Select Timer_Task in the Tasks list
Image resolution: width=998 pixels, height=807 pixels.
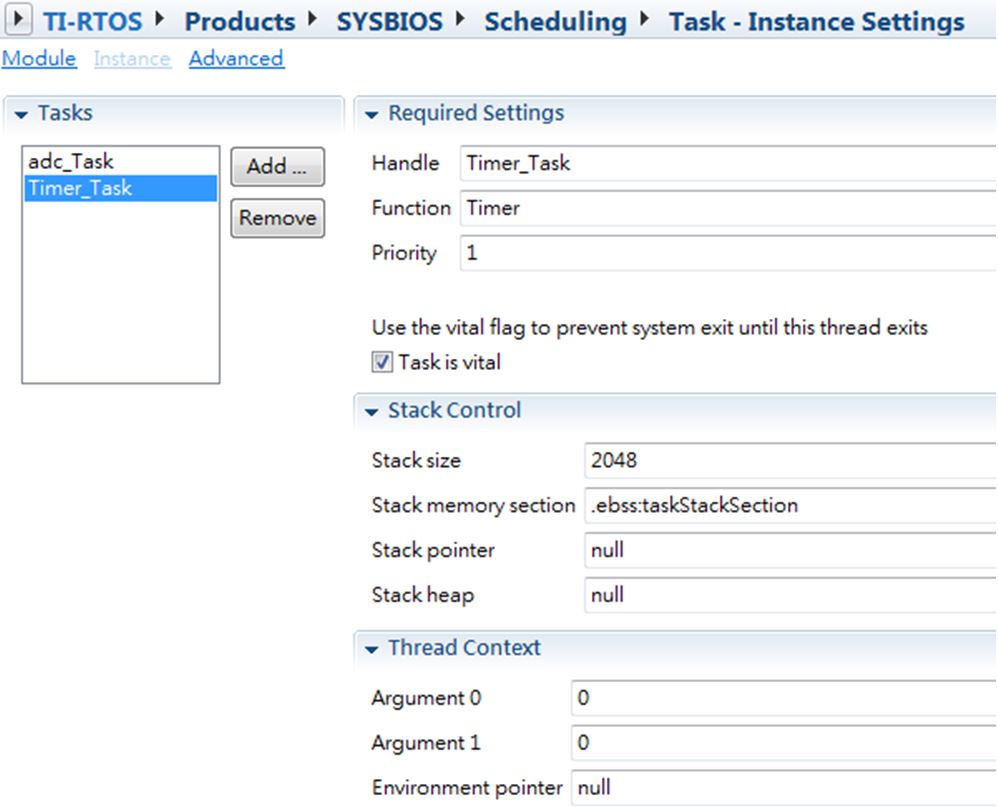pos(120,188)
